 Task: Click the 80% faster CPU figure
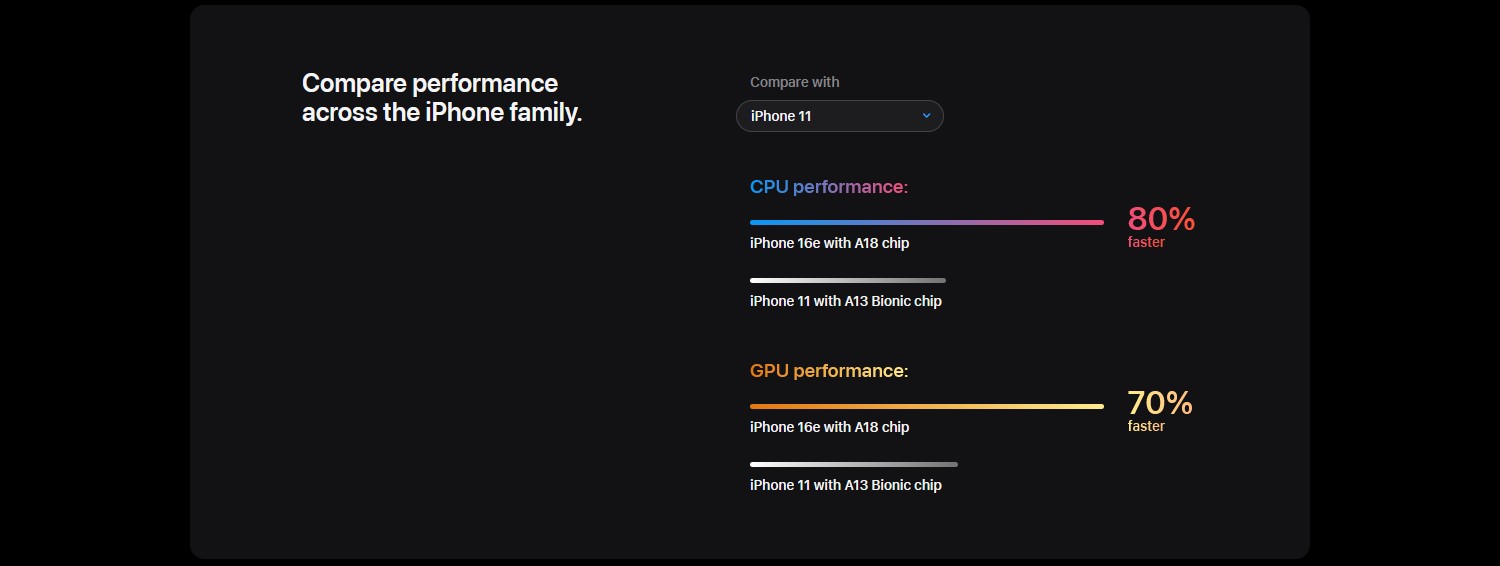tap(1161, 219)
